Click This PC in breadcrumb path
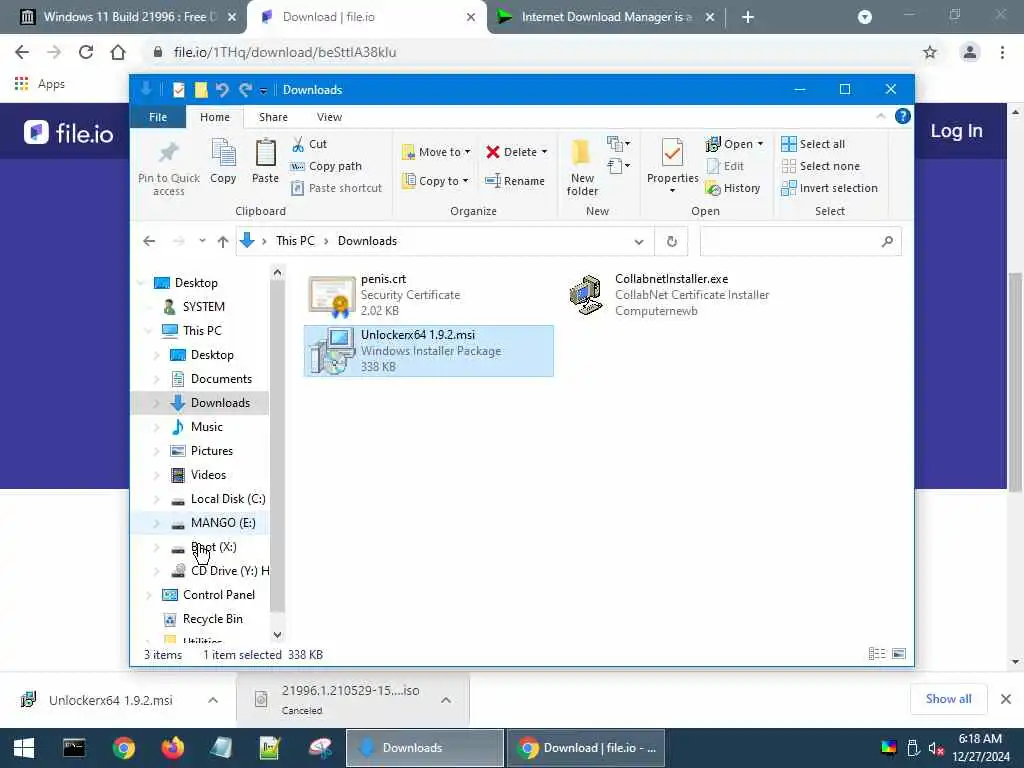 point(295,241)
